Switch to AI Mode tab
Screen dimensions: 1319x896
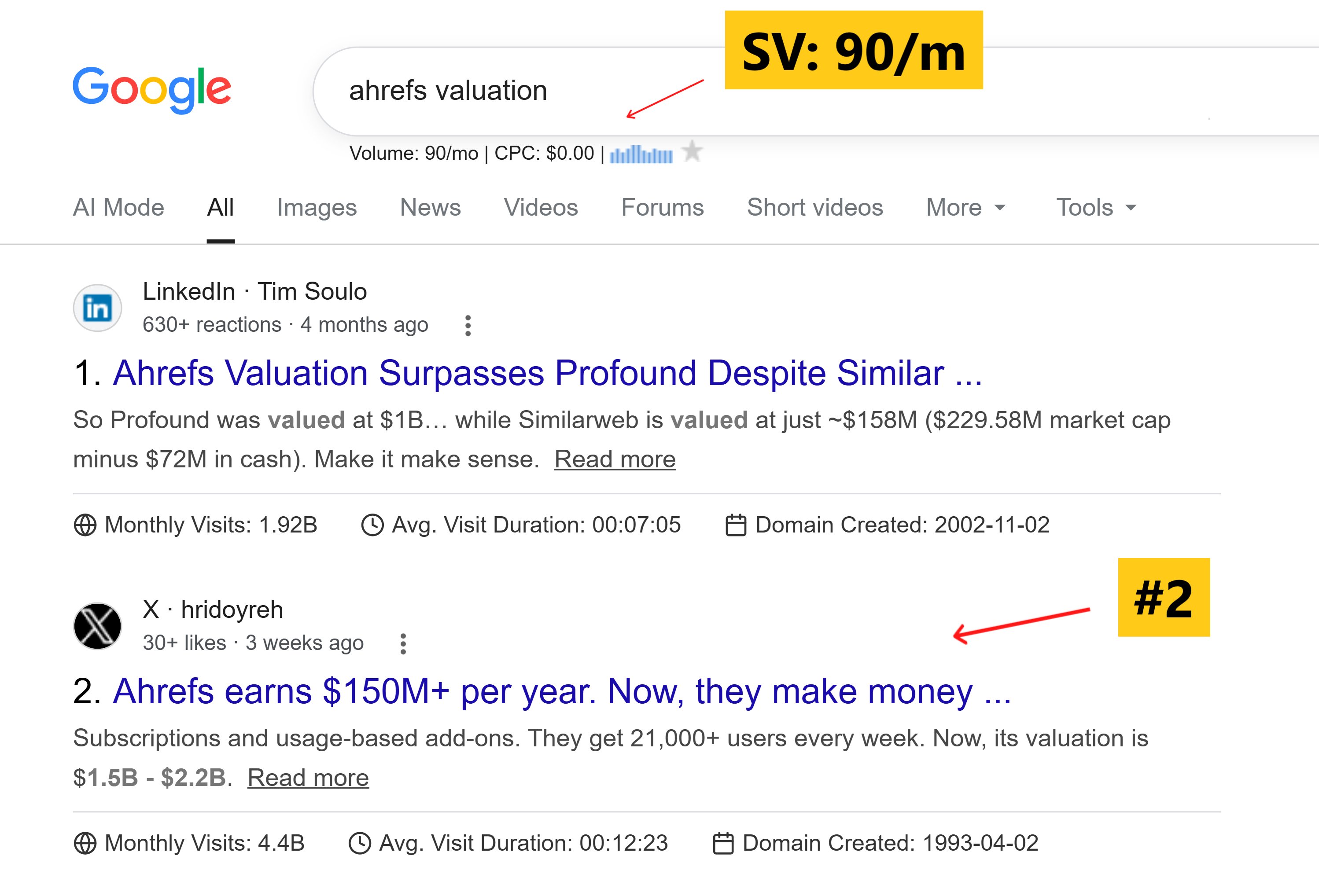click(118, 207)
